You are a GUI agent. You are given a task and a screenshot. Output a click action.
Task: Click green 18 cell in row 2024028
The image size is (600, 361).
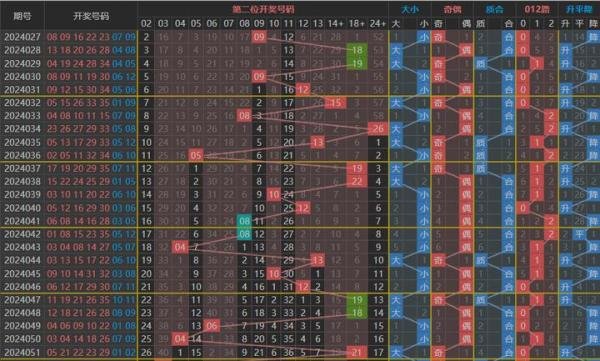[x=357, y=50]
